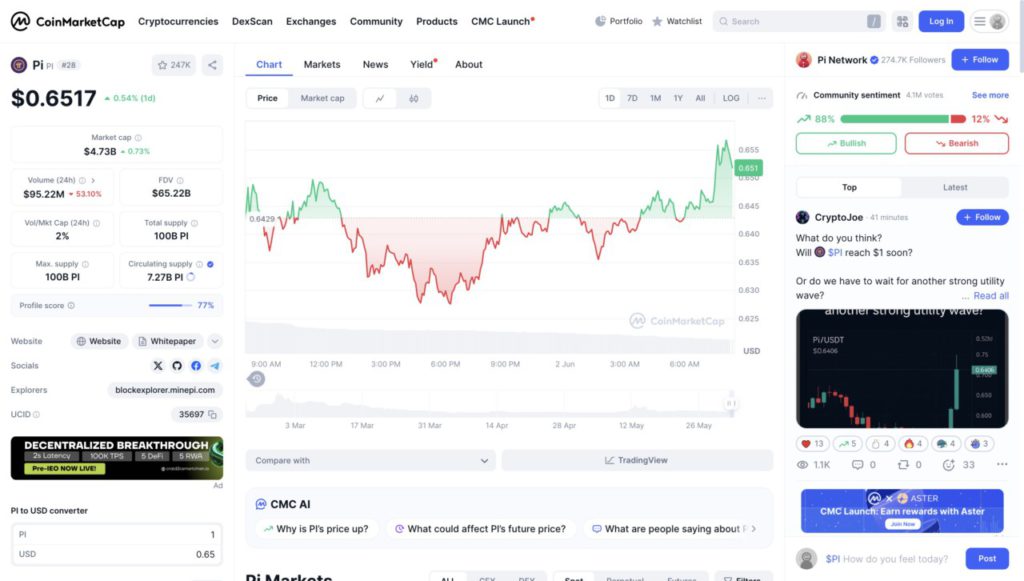1024x581 pixels.
Task: Vote Bullish on community sentiment
Action: click(846, 143)
